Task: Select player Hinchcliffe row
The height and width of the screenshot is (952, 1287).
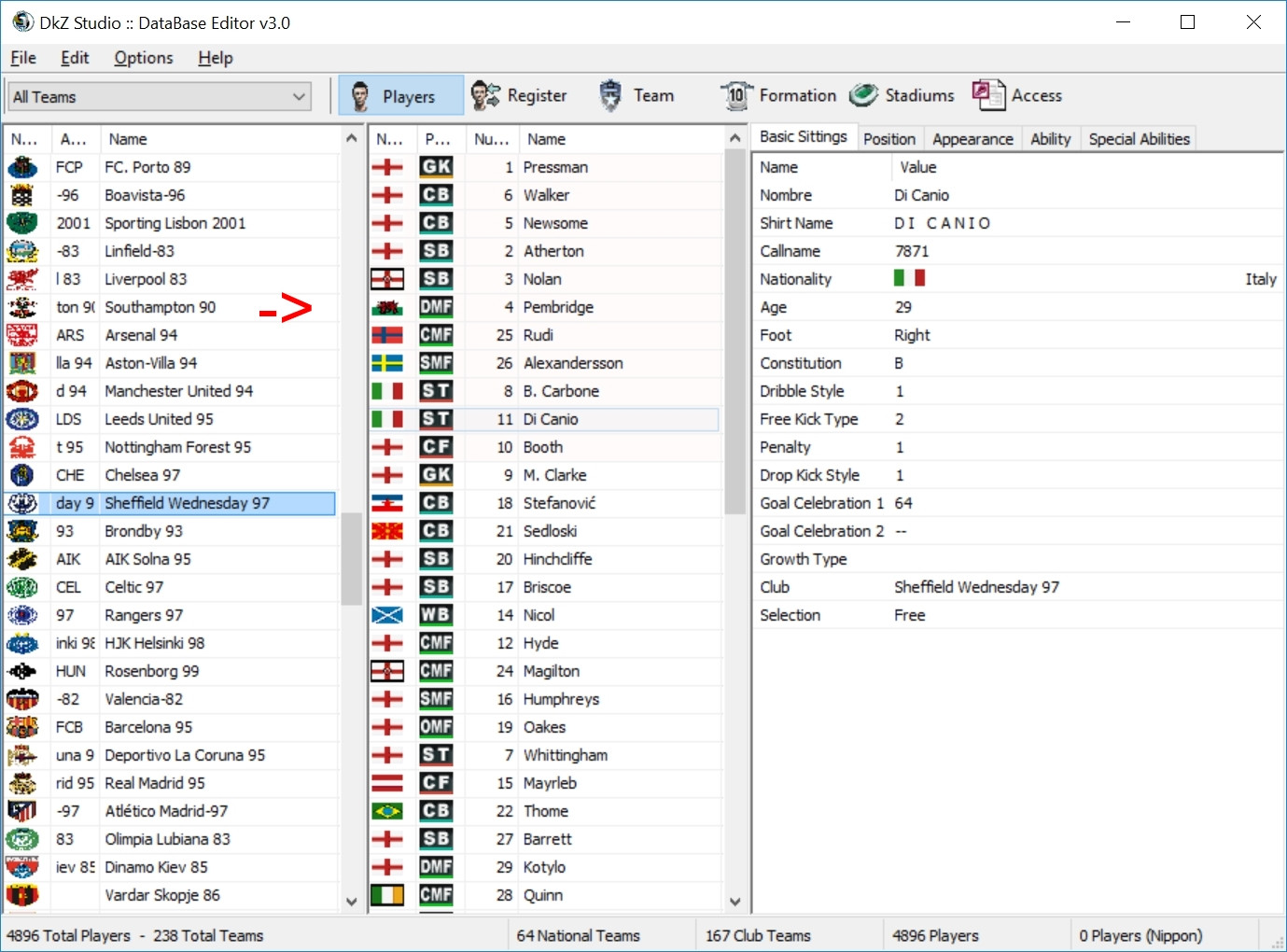Action: pos(545,559)
